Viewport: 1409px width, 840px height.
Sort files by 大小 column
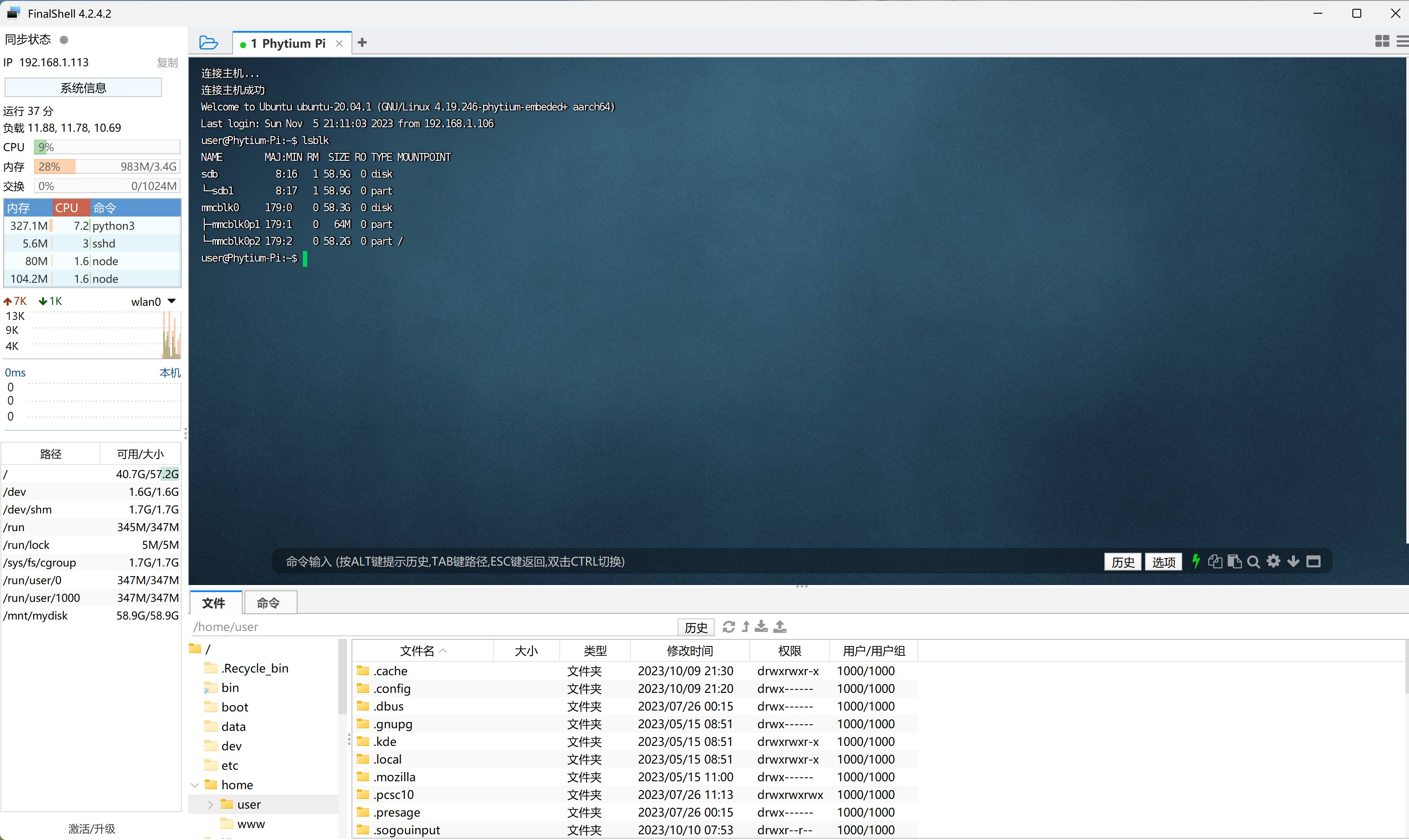point(526,651)
